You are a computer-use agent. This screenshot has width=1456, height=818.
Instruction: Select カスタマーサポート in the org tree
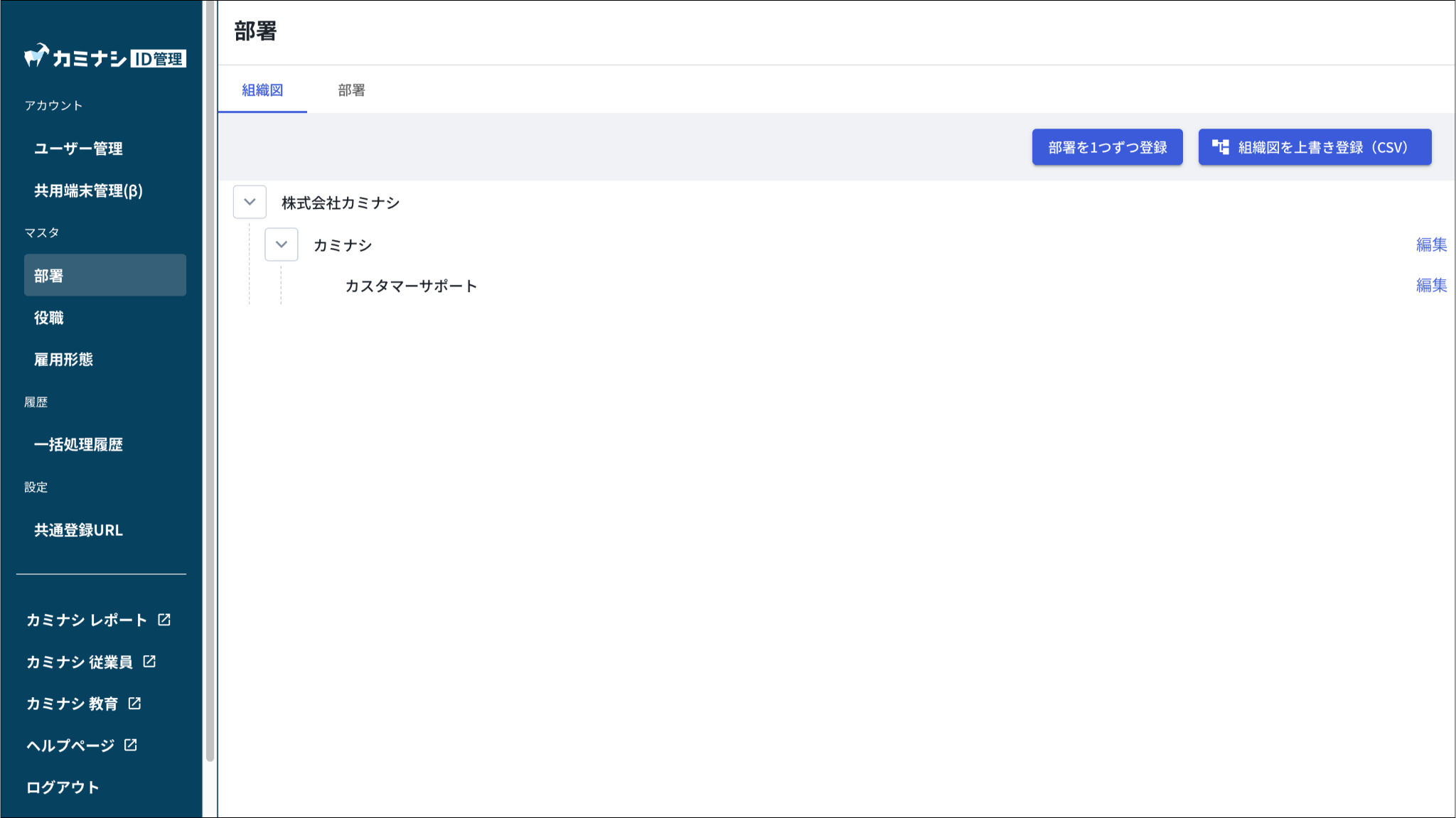coord(411,286)
